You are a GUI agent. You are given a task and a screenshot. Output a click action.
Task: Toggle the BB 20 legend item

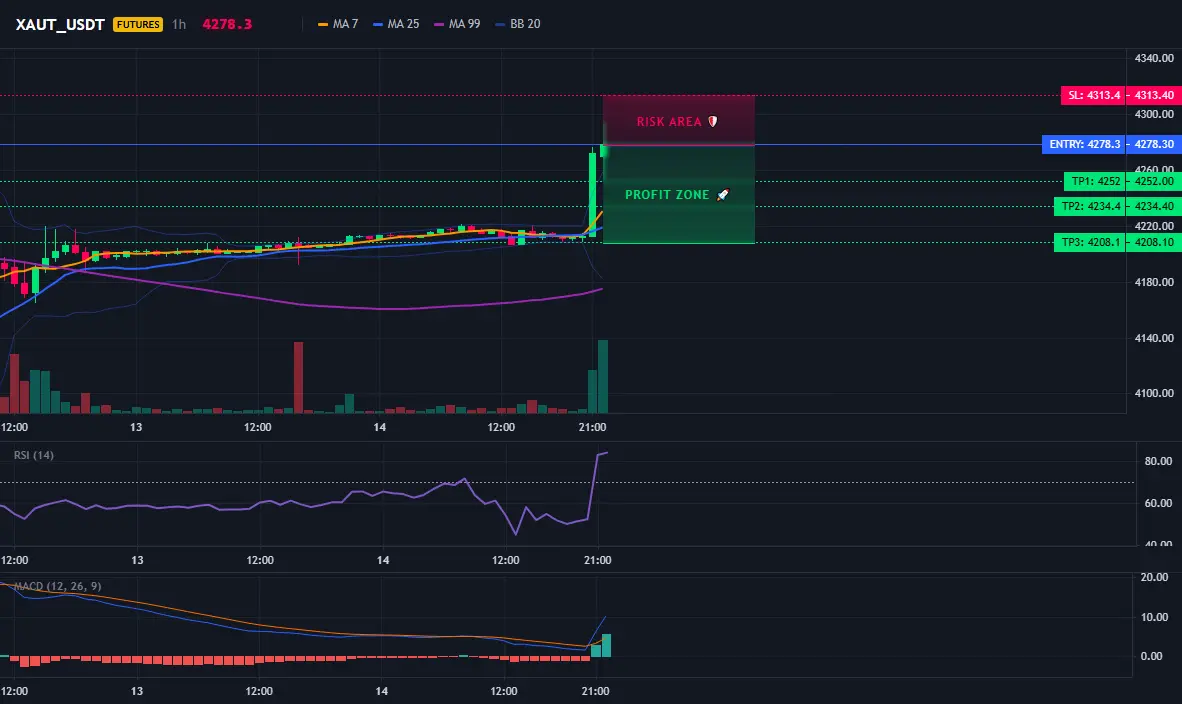[518, 24]
